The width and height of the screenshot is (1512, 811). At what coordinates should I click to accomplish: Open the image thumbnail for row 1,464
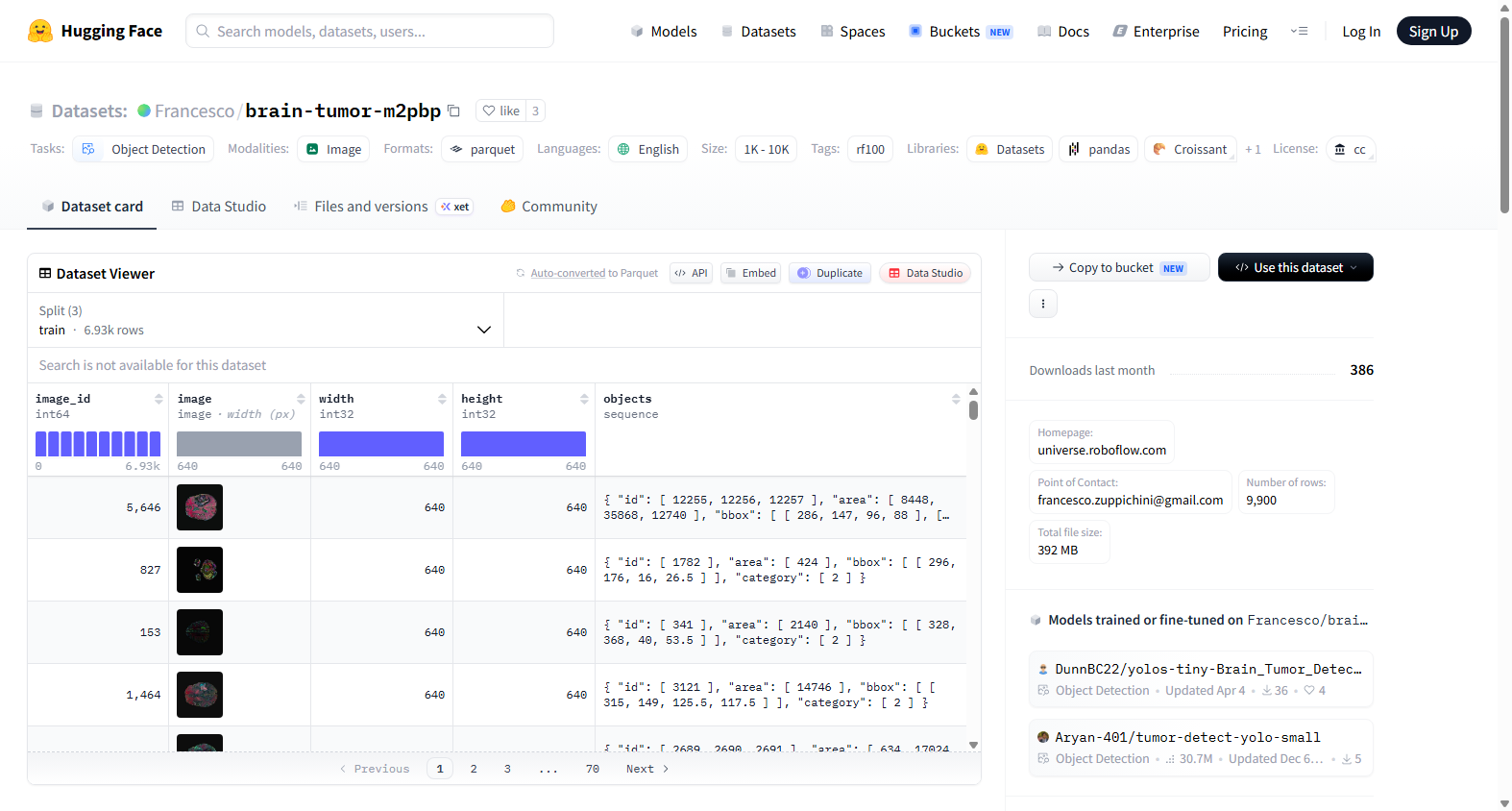(200, 695)
